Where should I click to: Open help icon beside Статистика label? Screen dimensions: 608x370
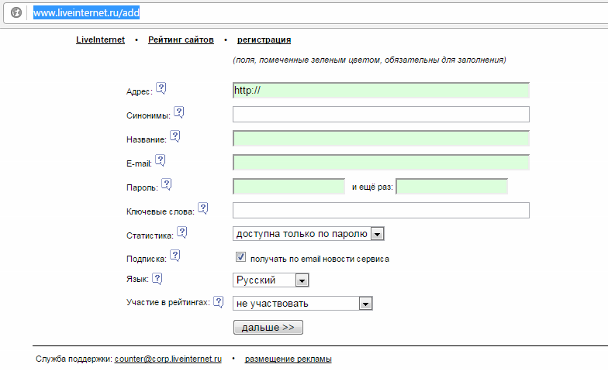pyautogui.click(x=182, y=232)
